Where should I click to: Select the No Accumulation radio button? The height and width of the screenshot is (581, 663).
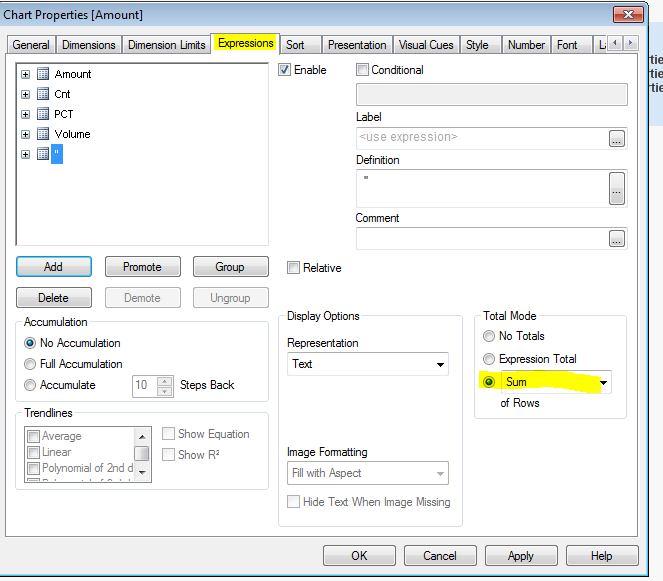(30, 343)
